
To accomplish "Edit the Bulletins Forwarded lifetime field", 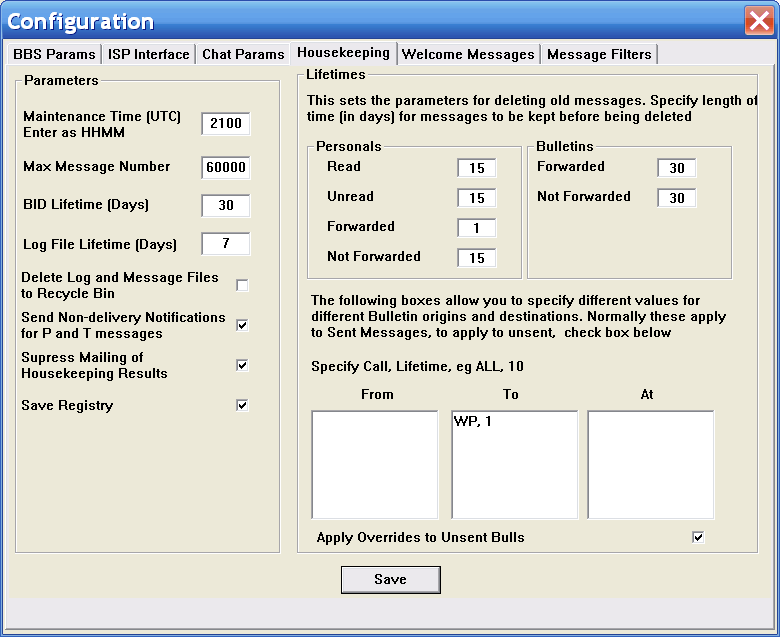I will pyautogui.click(x=677, y=168).
